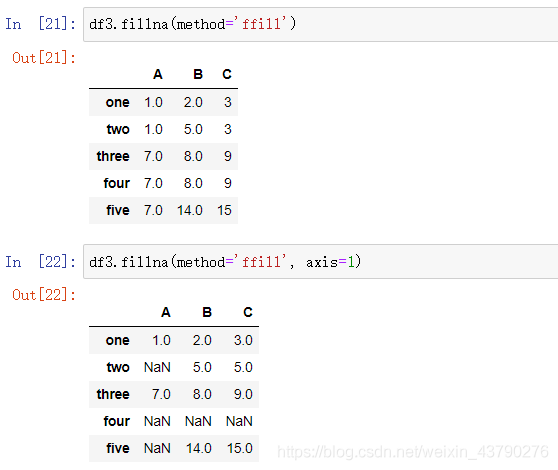Click the Out[21] output prompt
This screenshot has height=470, width=558.
pyautogui.click(x=44, y=58)
